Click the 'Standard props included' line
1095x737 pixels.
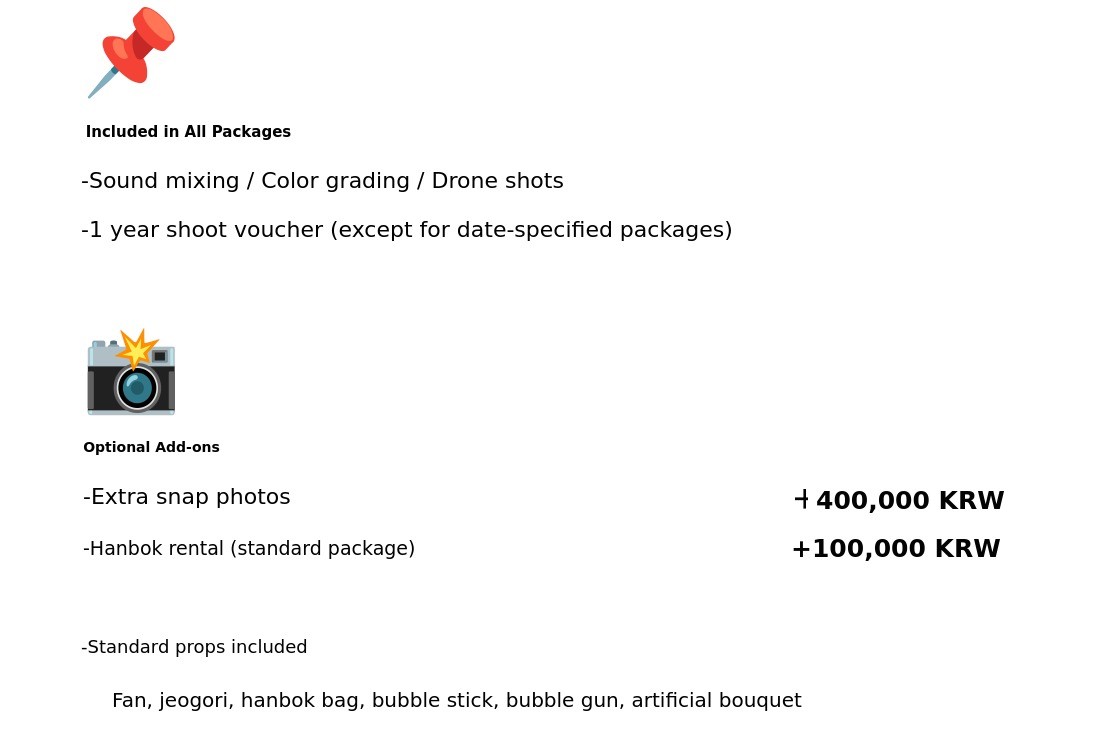tap(194, 647)
